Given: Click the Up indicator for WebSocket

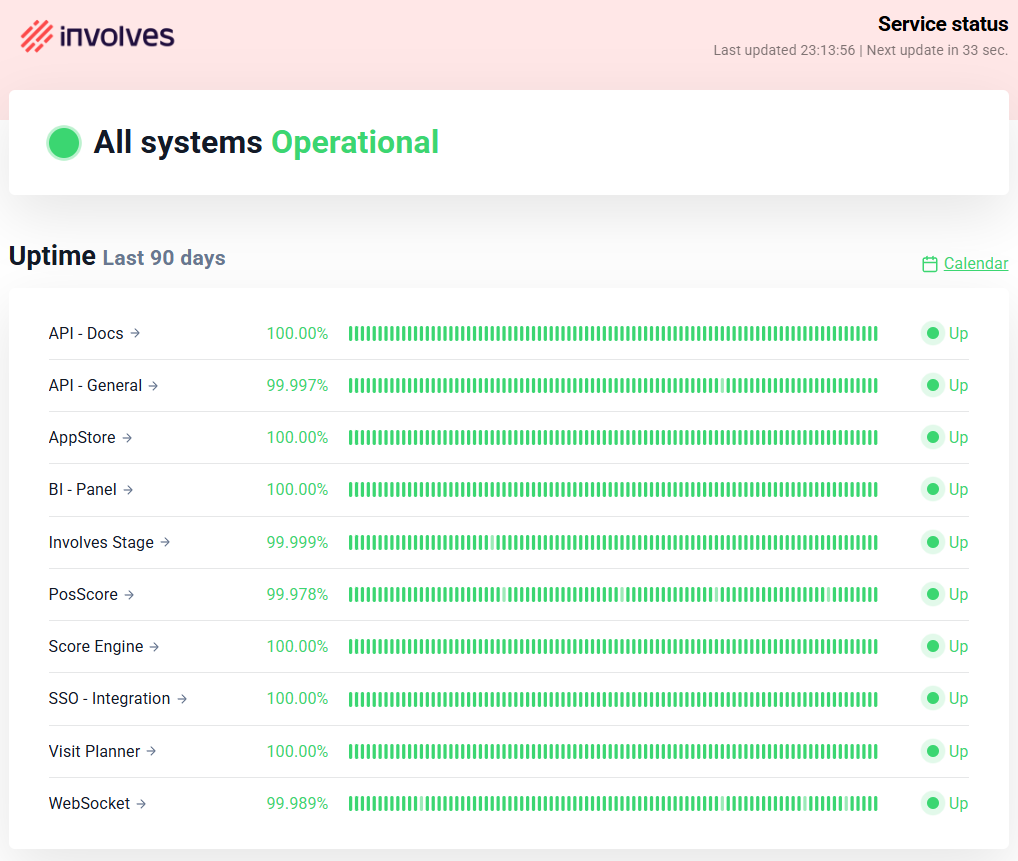Looking at the screenshot, I should tap(944, 803).
